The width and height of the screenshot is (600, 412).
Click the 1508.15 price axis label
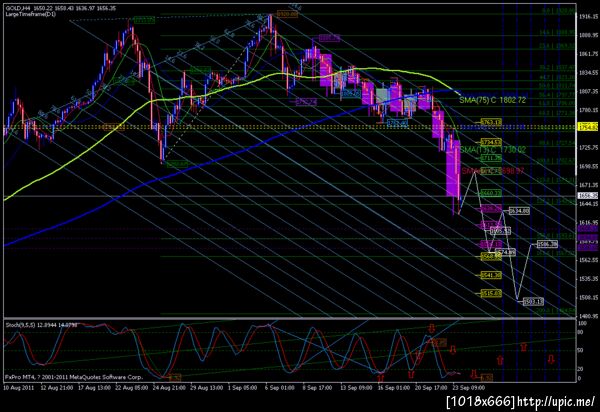point(589,297)
